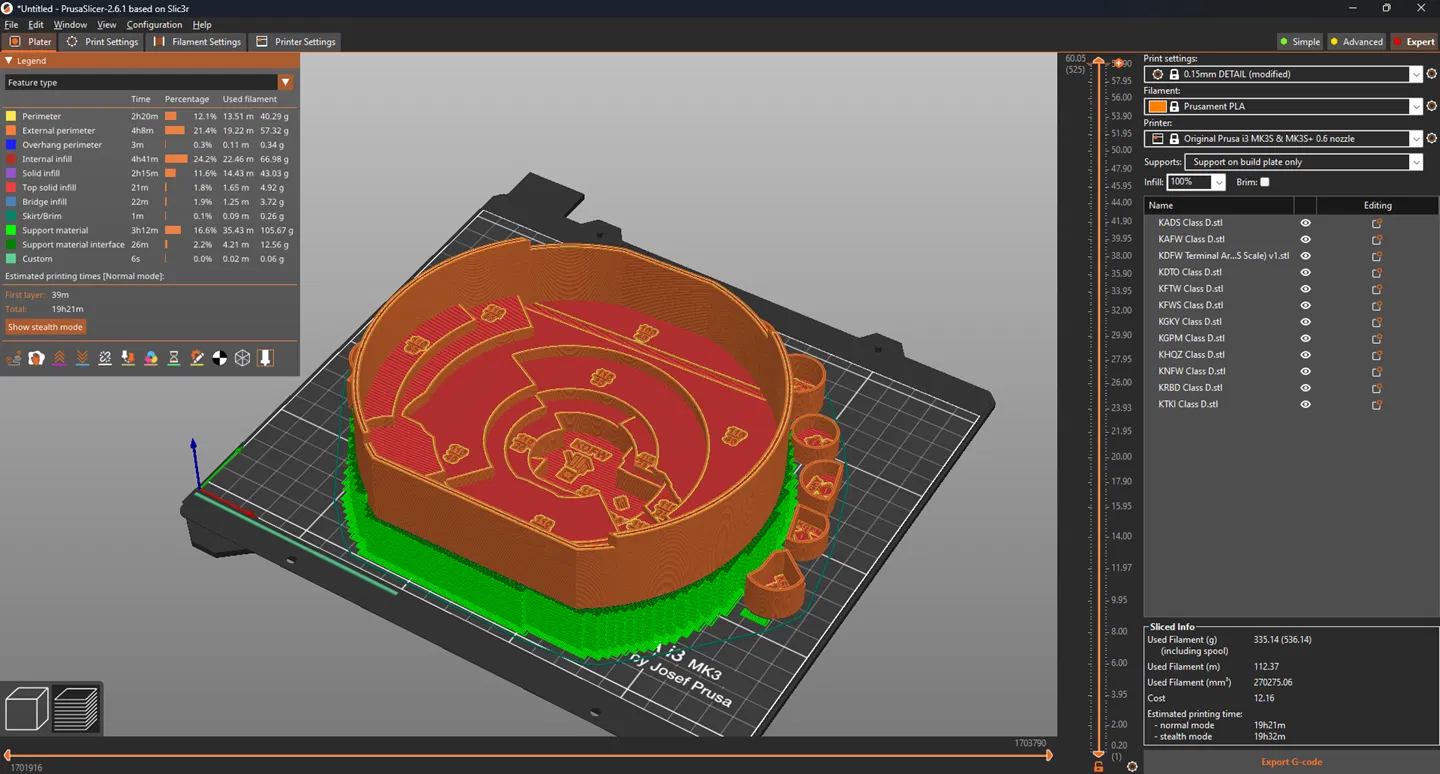The image size is (1440, 774).
Task: Hide KHQZ Class D.stl with eye icon
Action: [1305, 355]
